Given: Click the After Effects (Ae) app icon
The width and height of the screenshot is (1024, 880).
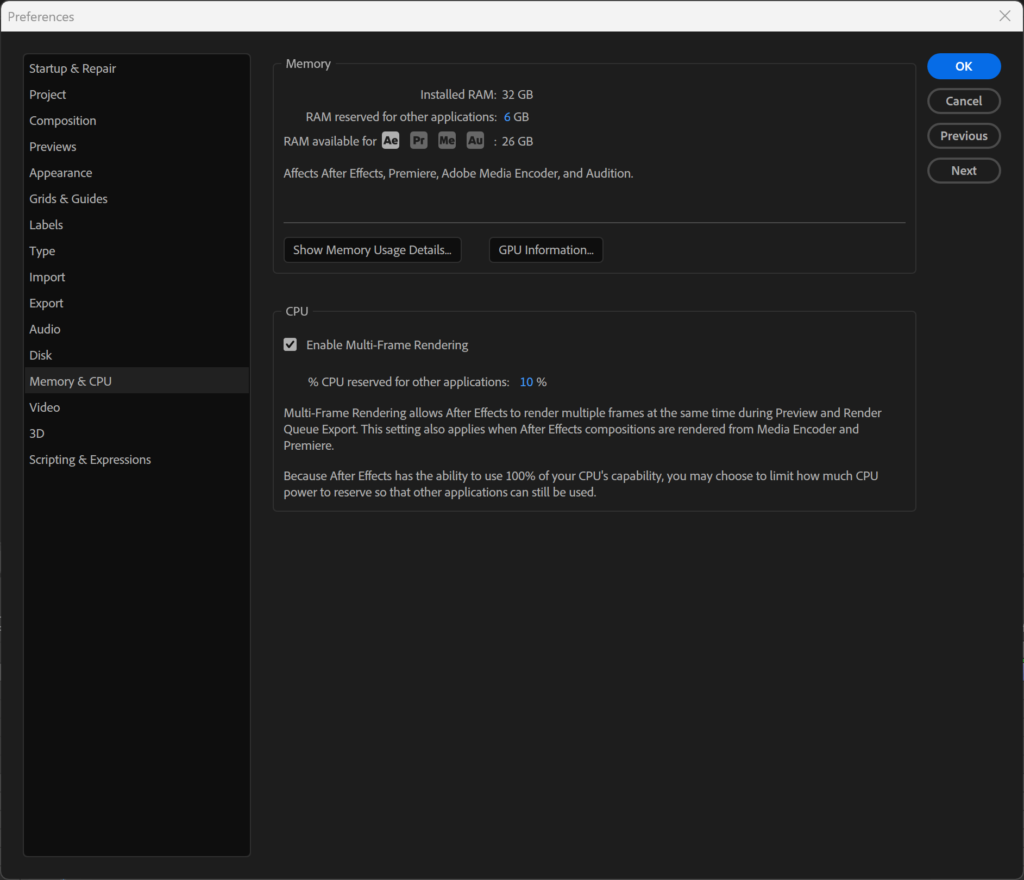Looking at the screenshot, I should [390, 141].
